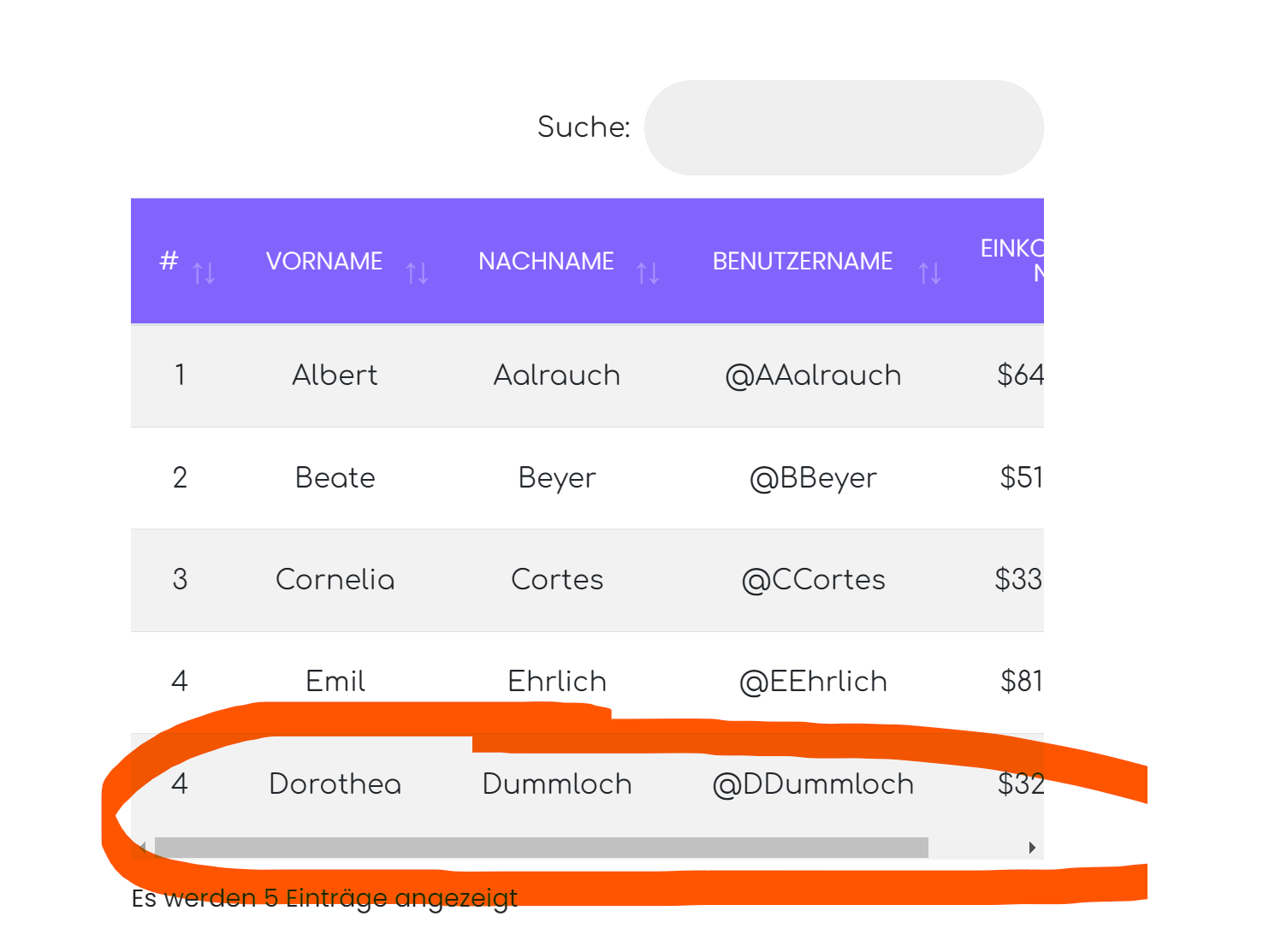Select the Beate first name cell
Image resolution: width=1287 pixels, height=952 pixels.
tap(335, 477)
